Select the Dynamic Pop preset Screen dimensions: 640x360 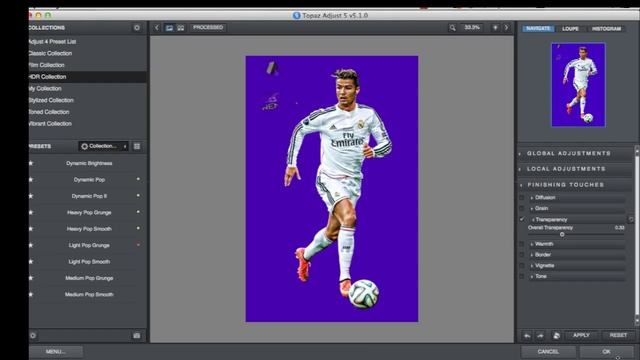89,180
